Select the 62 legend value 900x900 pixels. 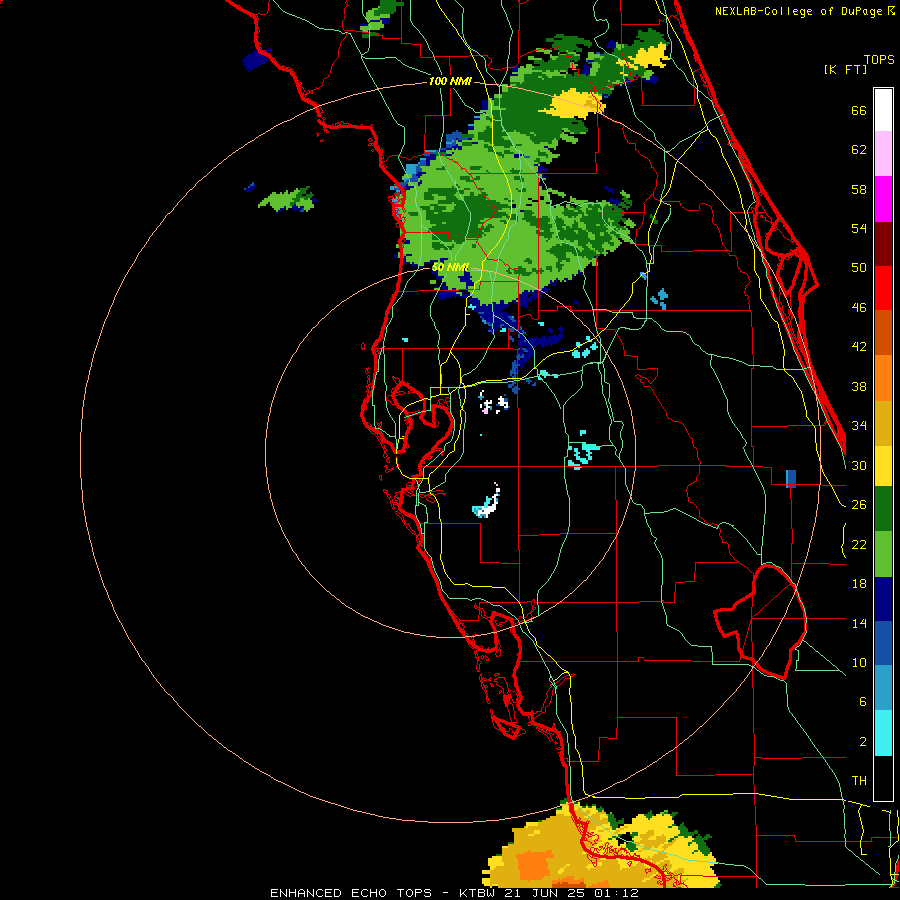pos(859,150)
